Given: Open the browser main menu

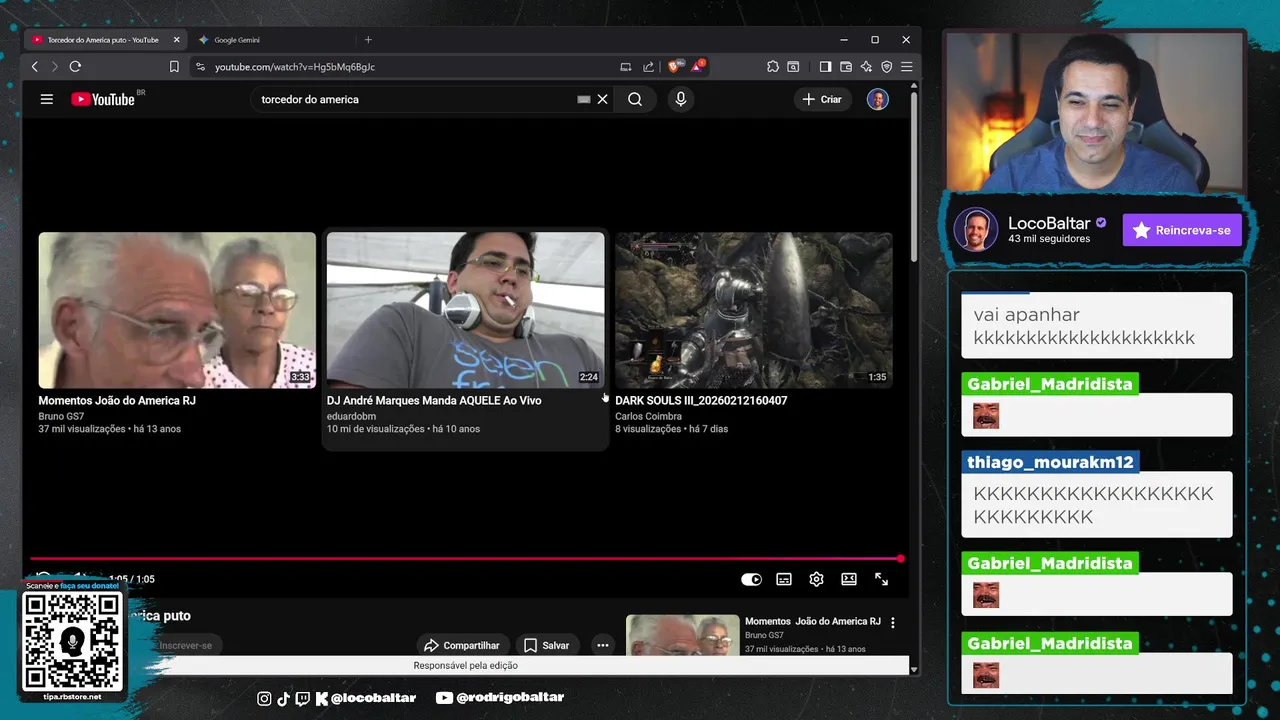Looking at the screenshot, I should [x=906, y=67].
